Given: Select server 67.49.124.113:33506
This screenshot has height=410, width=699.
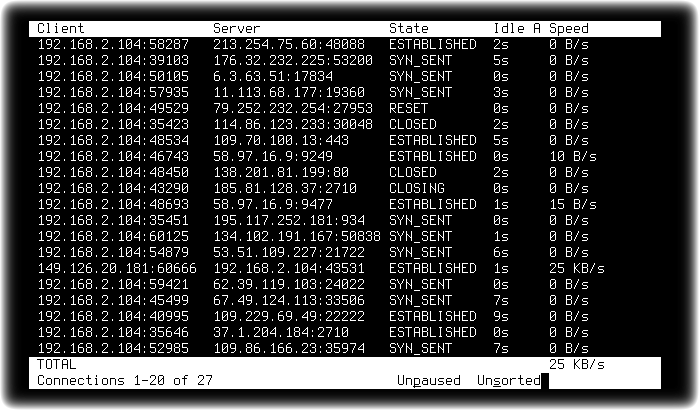Looking at the screenshot, I should click(x=288, y=301).
